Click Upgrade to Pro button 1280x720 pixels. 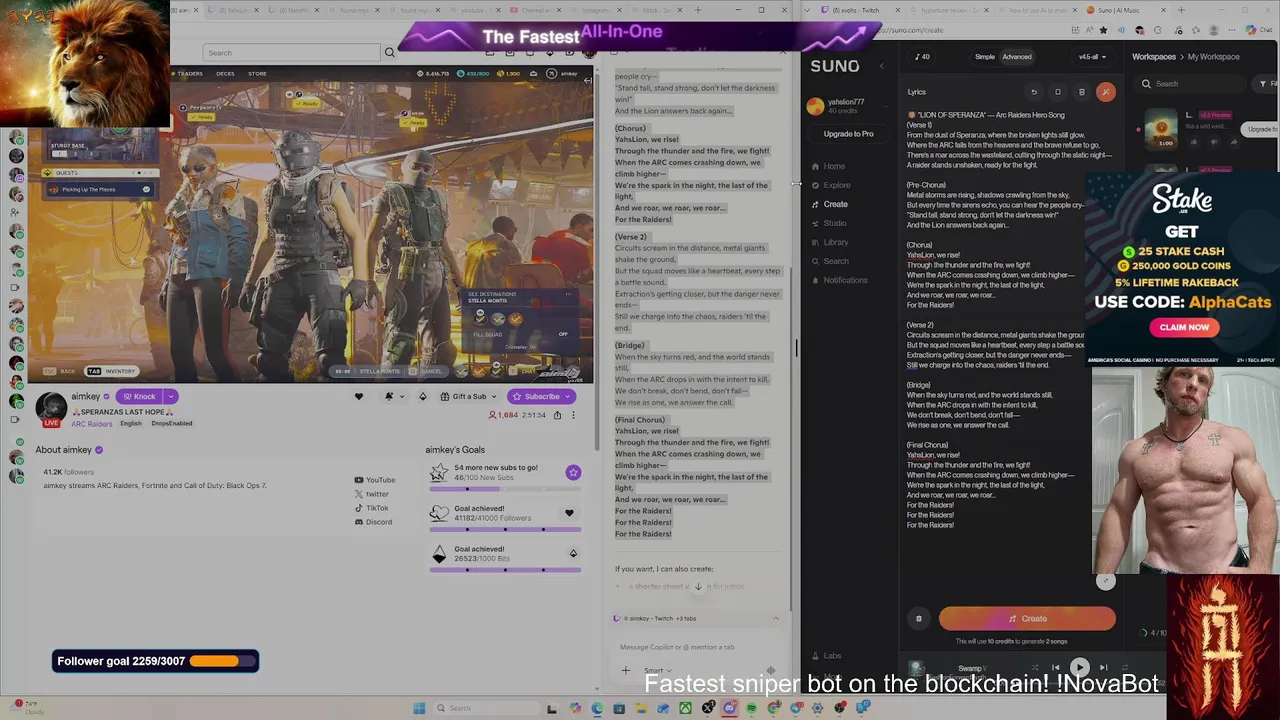[x=848, y=134]
